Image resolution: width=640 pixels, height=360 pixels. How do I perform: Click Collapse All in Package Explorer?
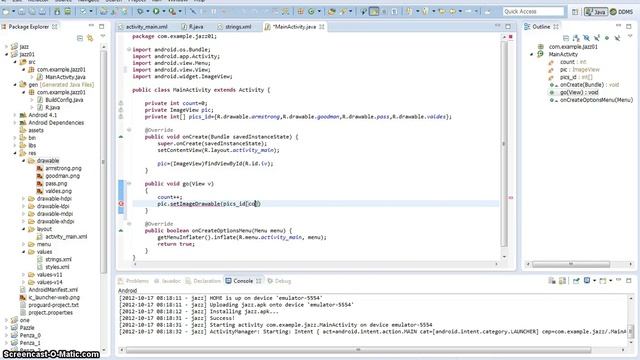coord(80,38)
